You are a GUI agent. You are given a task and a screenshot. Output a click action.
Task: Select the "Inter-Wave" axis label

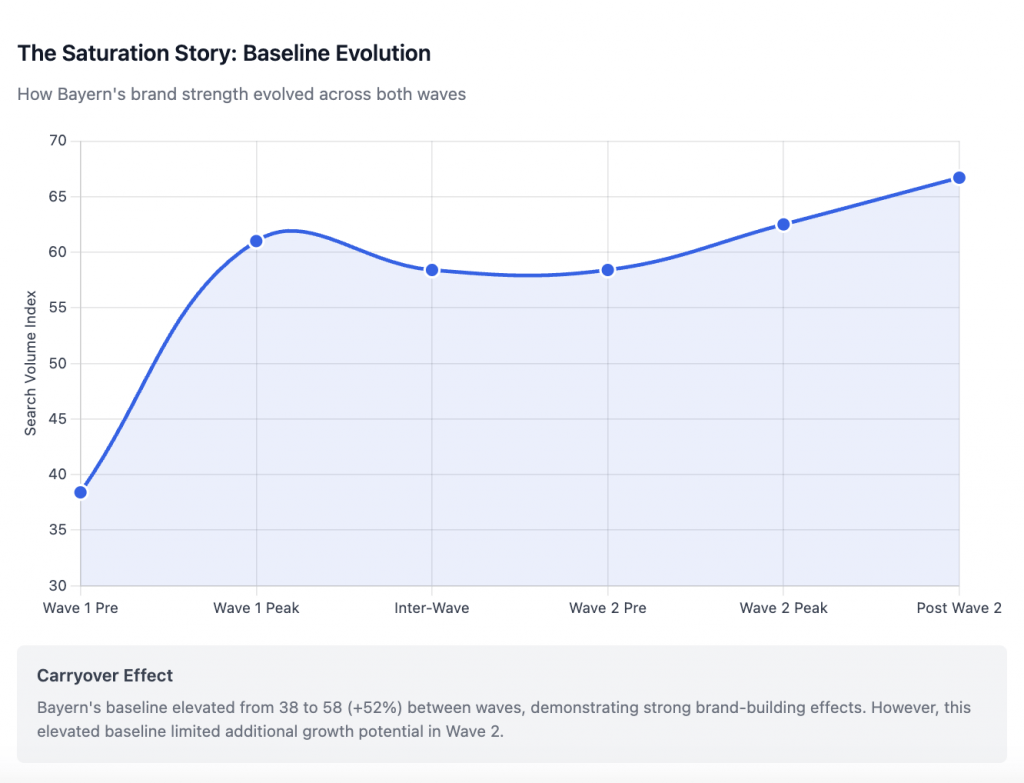point(432,608)
